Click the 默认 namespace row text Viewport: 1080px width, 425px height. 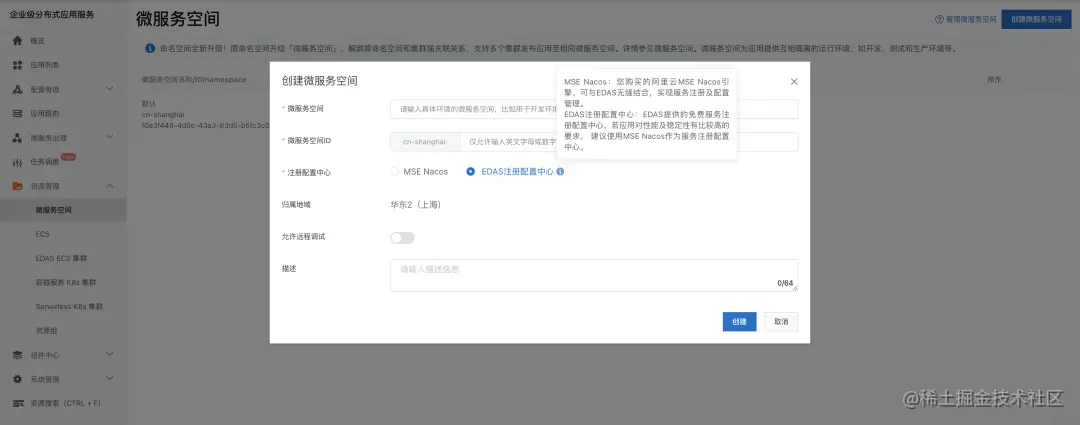point(149,103)
